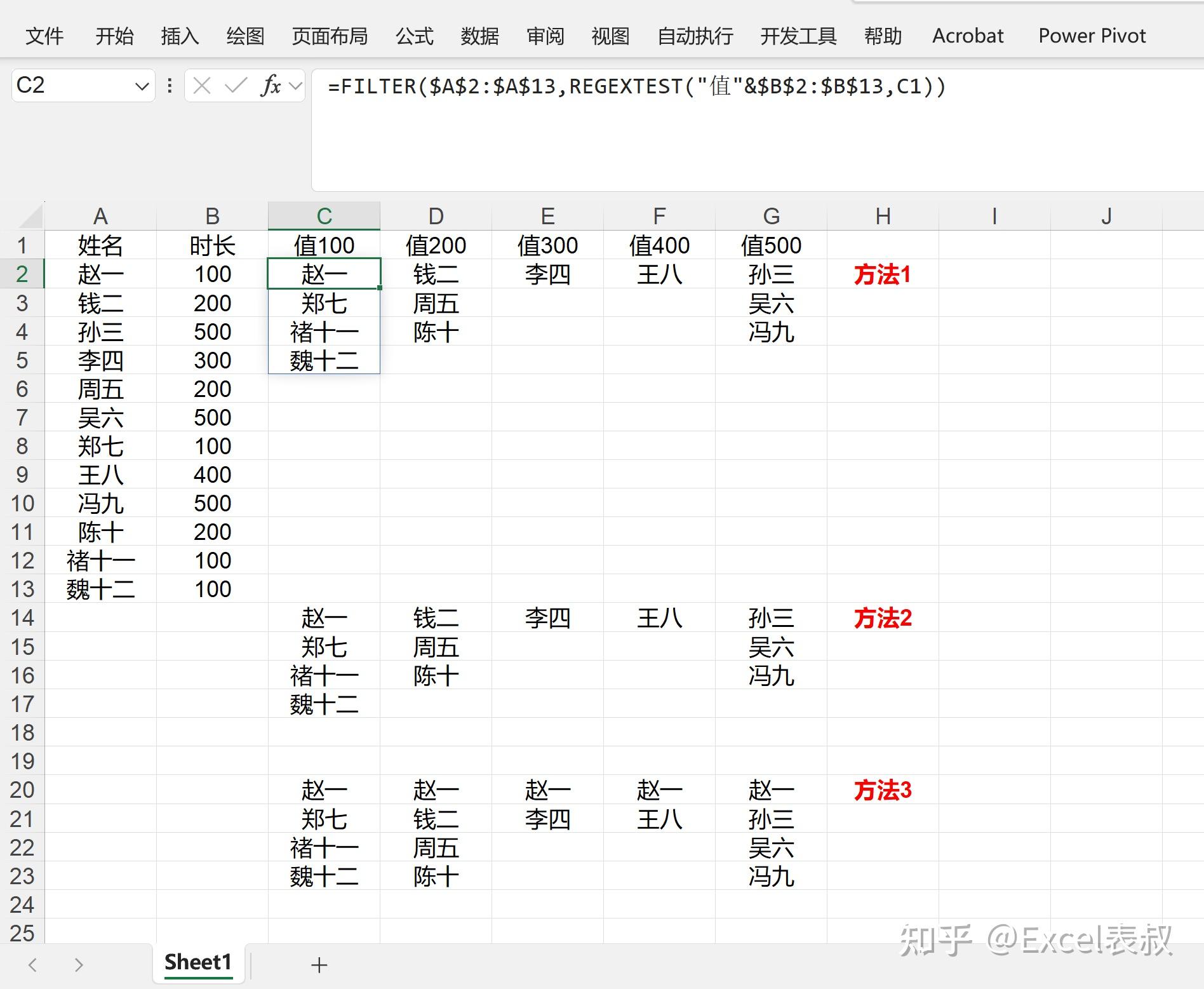Go to next sheet using right arrow
1204x989 pixels.
pos(78,965)
